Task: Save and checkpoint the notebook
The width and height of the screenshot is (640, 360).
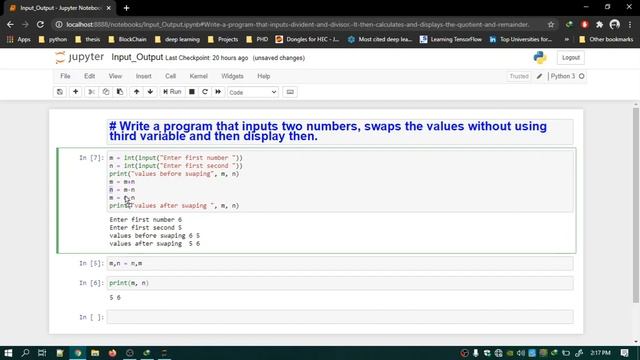Action: tap(60, 92)
